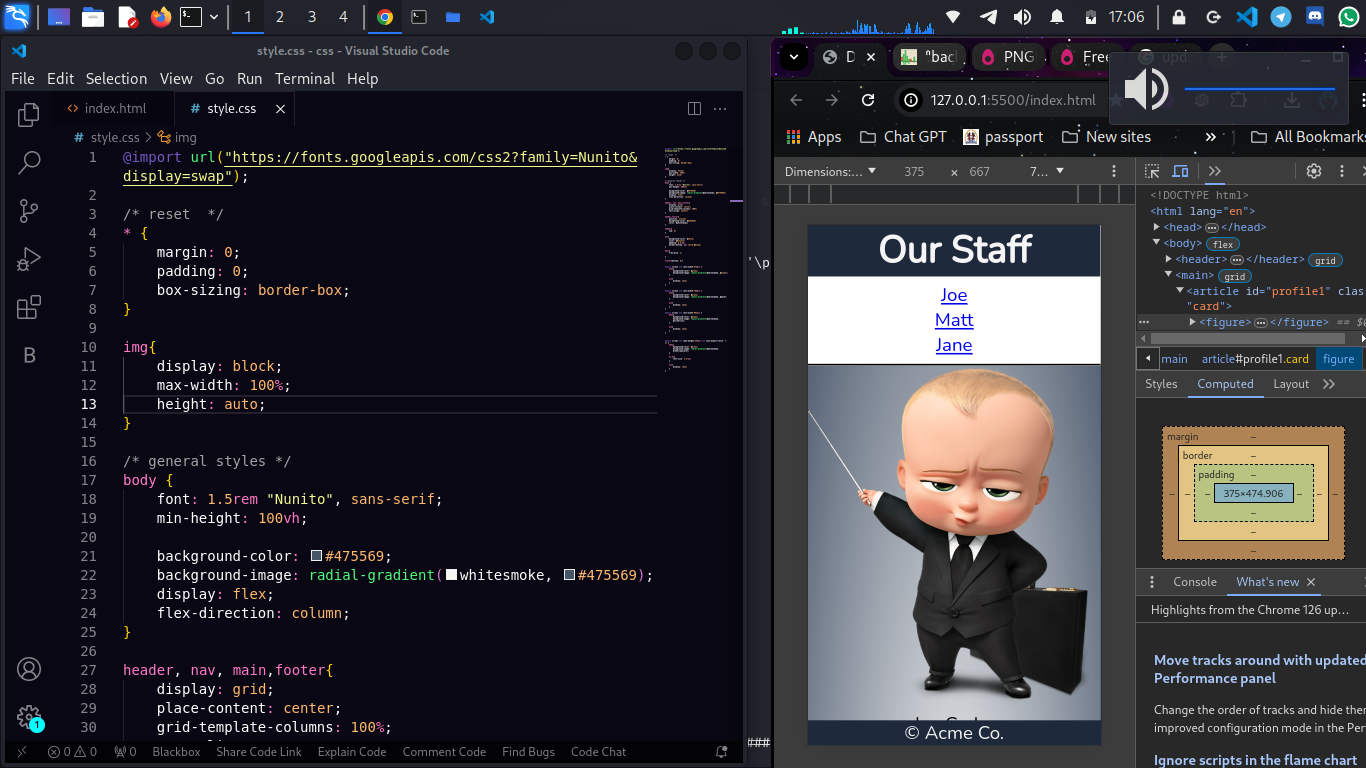Click the viewport width field showing 375

913,171
